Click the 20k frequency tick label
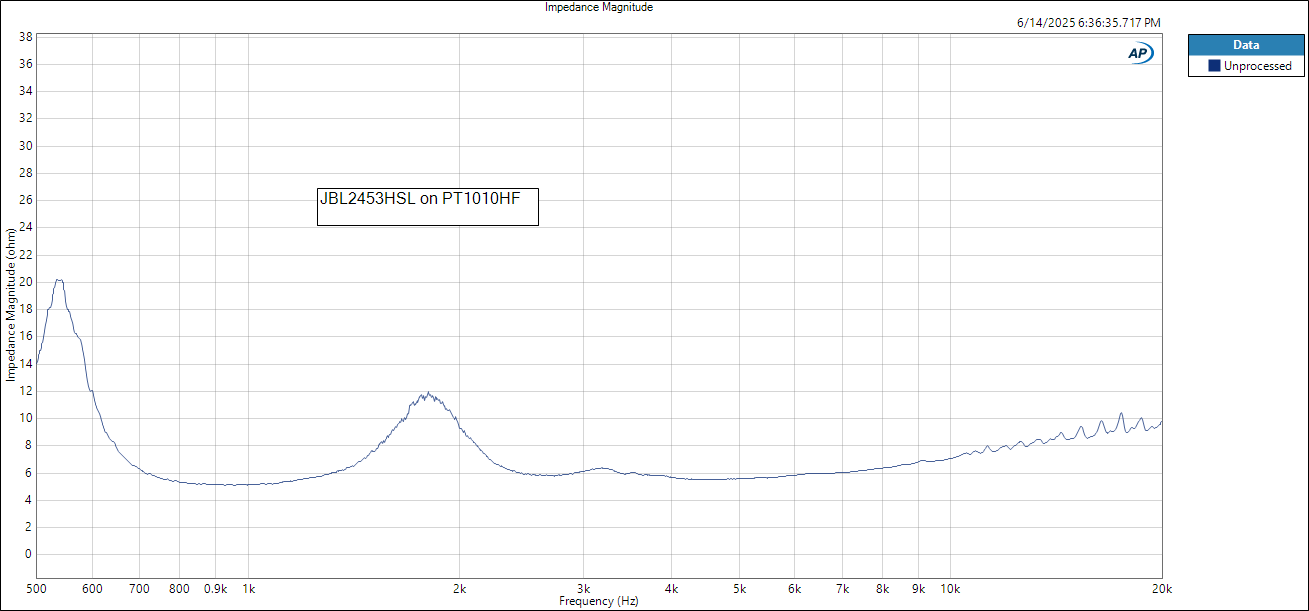This screenshot has height=611, width=1309. [x=1161, y=589]
